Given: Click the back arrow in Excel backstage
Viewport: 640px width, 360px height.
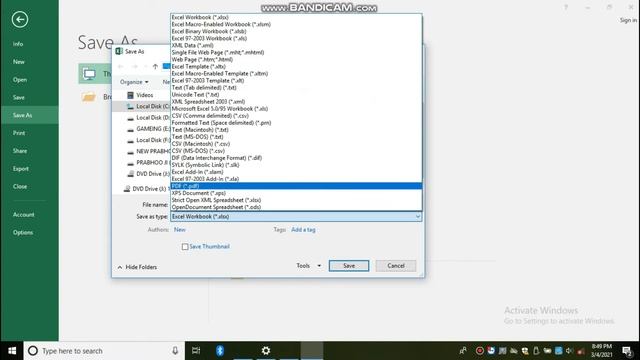Looking at the screenshot, I should click(x=20, y=19).
